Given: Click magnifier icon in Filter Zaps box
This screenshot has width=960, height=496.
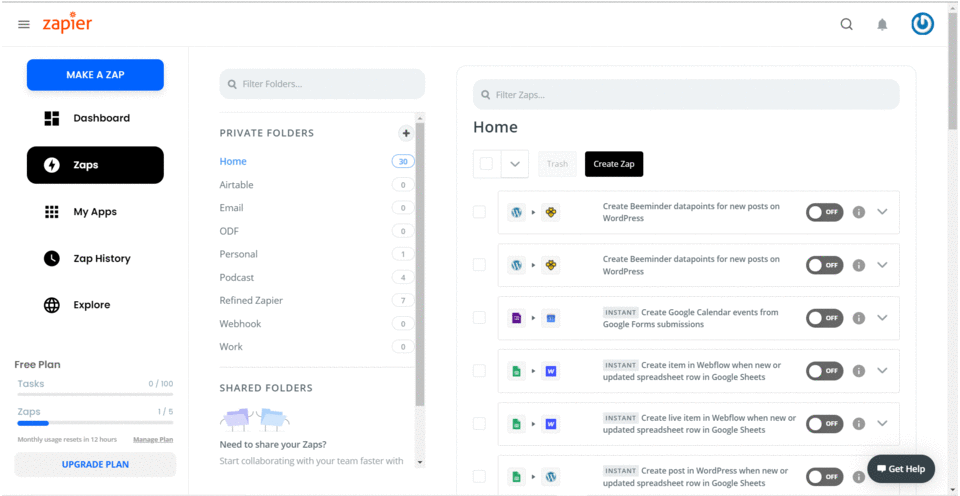Looking at the screenshot, I should click(486, 95).
